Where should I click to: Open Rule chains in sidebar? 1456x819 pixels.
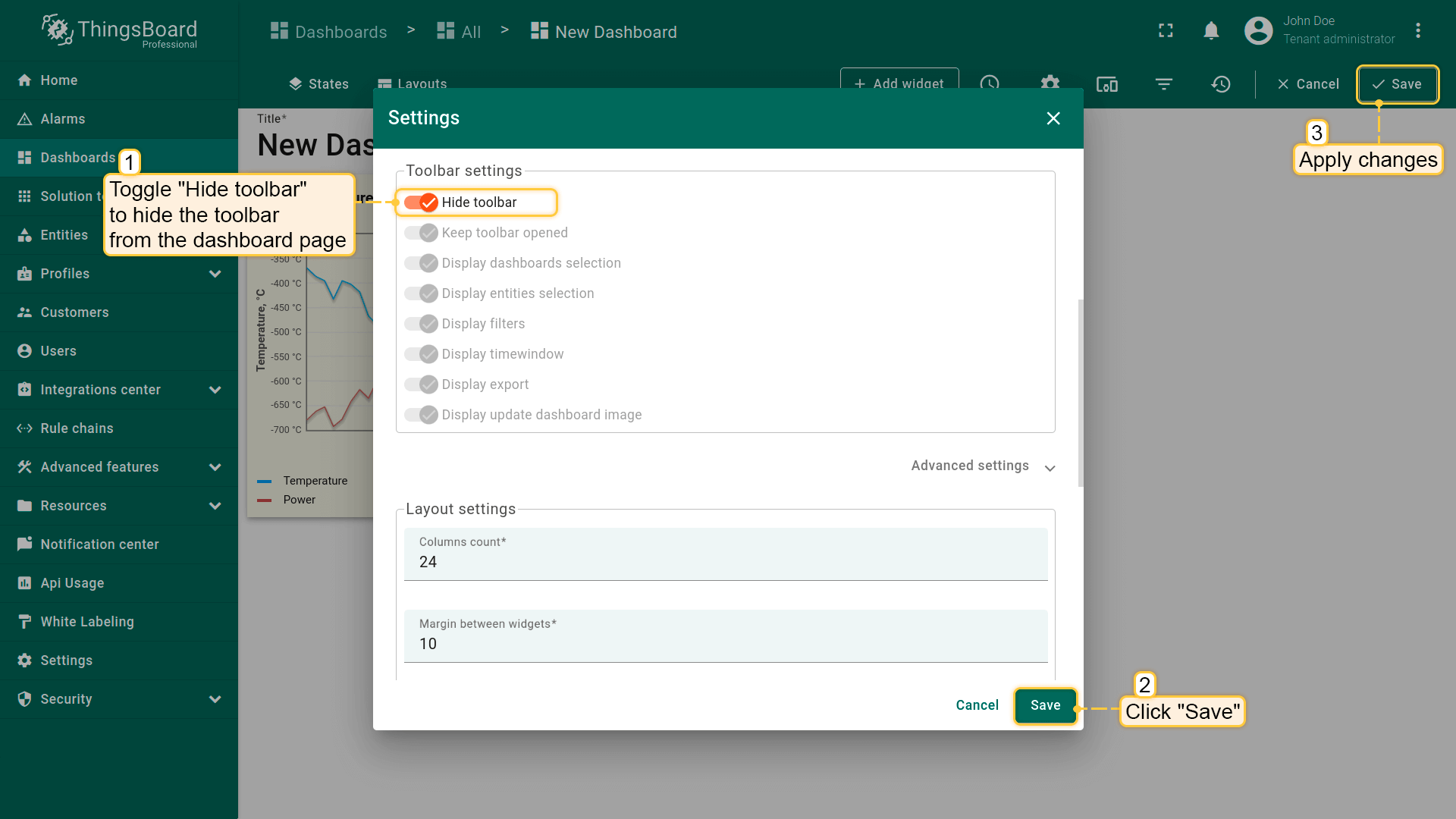tap(77, 428)
